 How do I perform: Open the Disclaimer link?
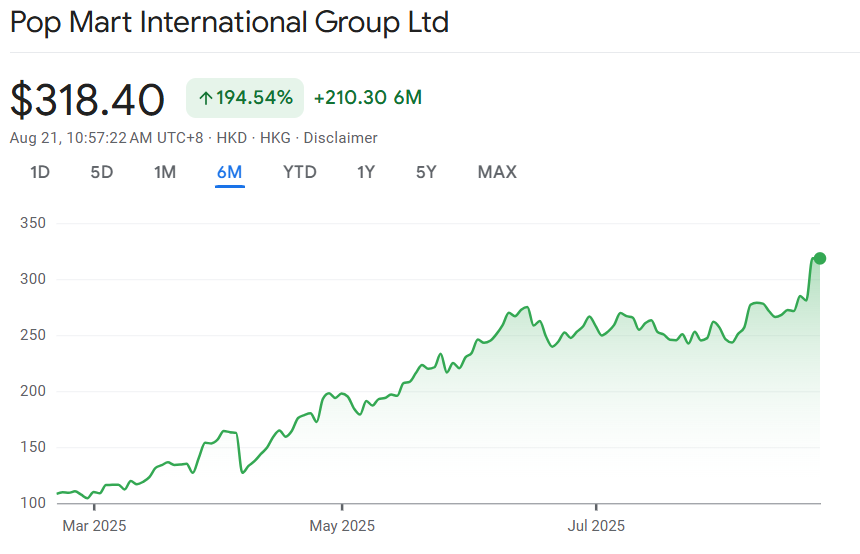(340, 138)
